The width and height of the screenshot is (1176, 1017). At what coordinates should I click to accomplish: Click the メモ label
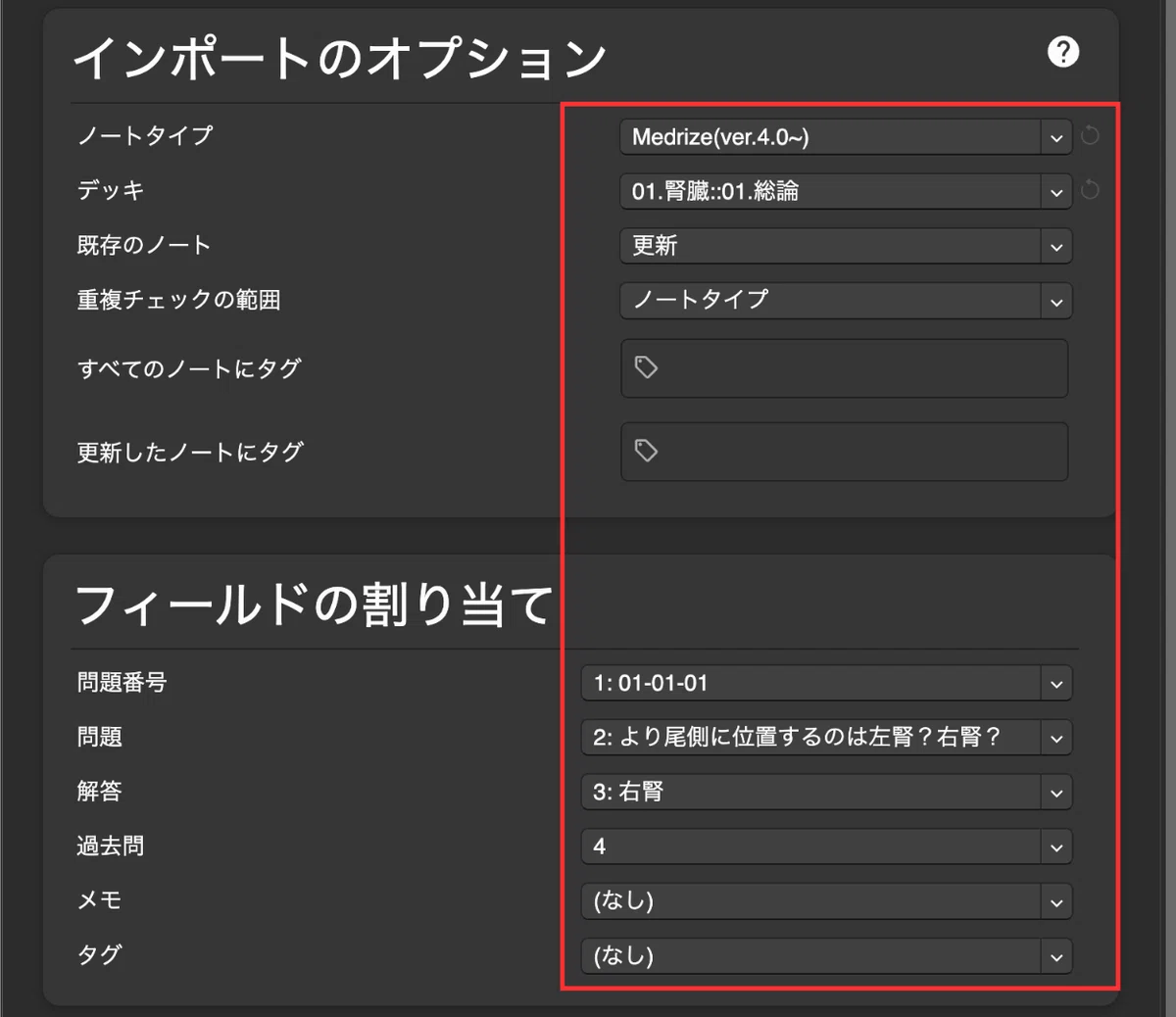pos(99,900)
